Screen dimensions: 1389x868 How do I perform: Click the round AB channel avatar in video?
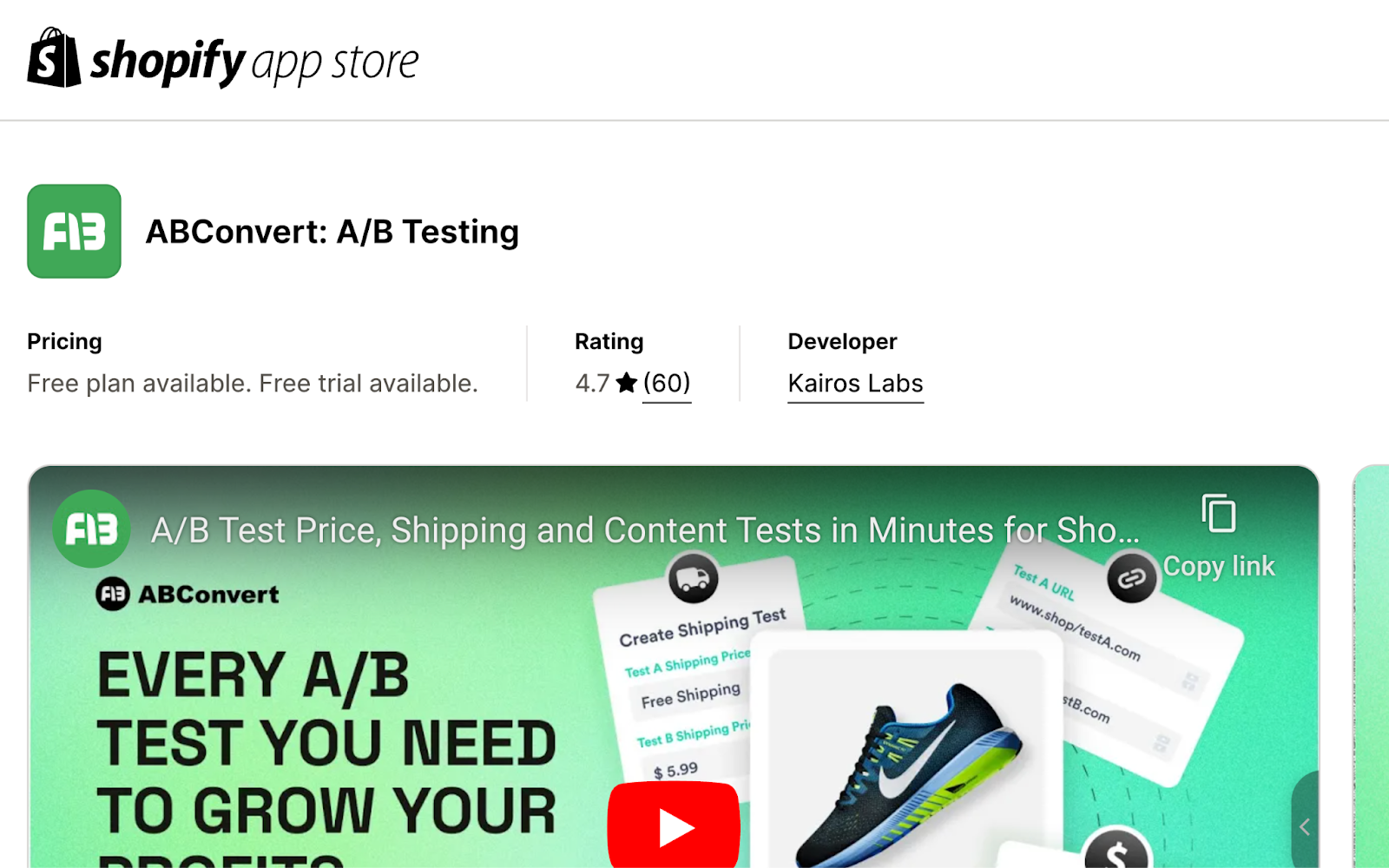click(92, 529)
